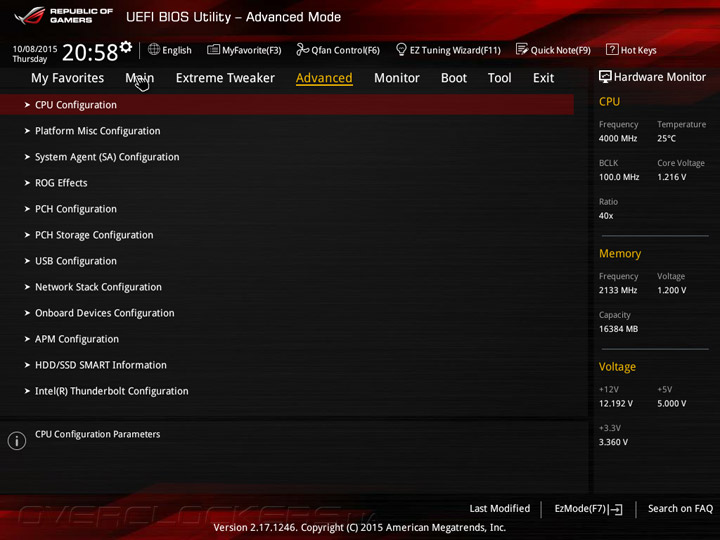The height and width of the screenshot is (540, 720).
Task: Click the 20:58 clock display
Action: tap(90, 52)
